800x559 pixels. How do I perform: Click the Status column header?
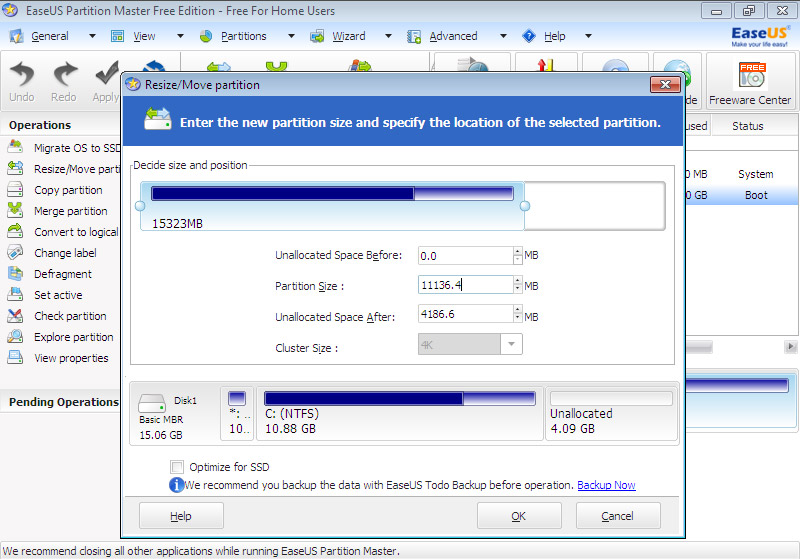point(747,126)
